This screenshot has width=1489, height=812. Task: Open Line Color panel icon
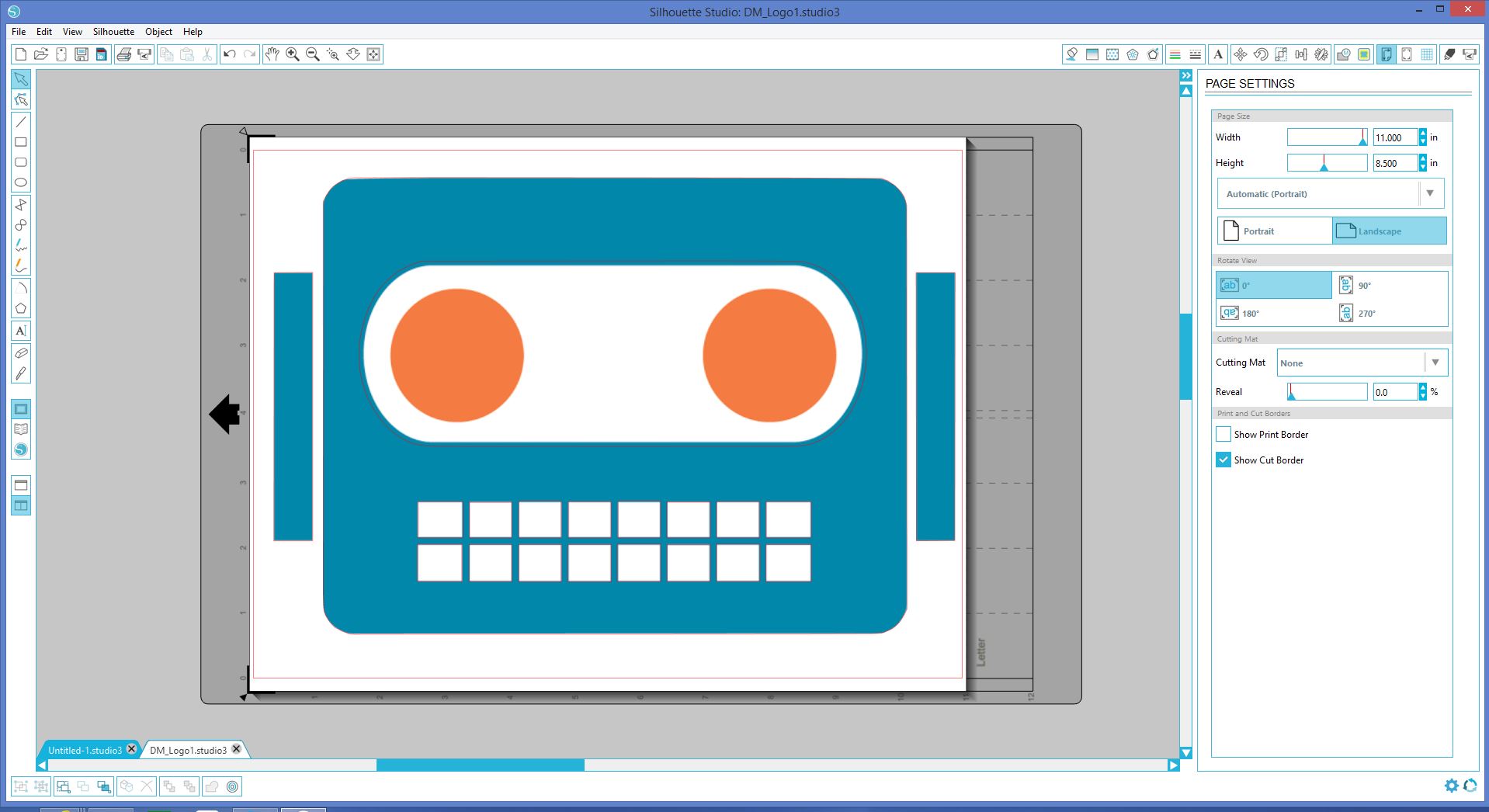click(1175, 54)
